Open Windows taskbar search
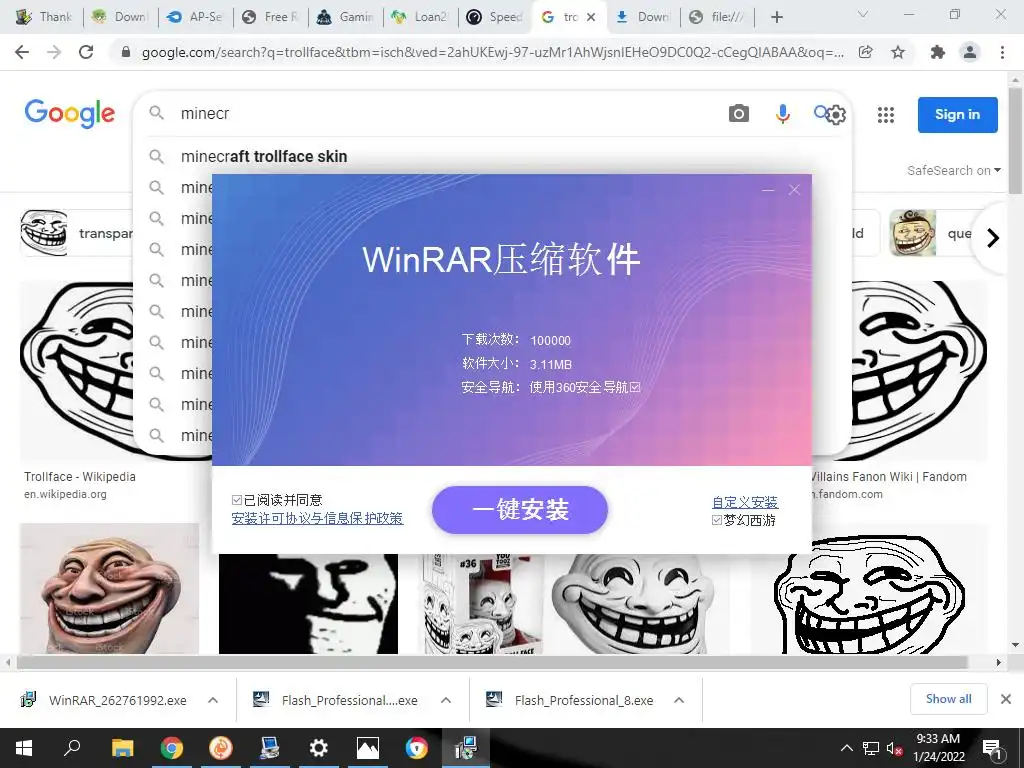Image resolution: width=1024 pixels, height=768 pixels. pyautogui.click(x=72, y=748)
